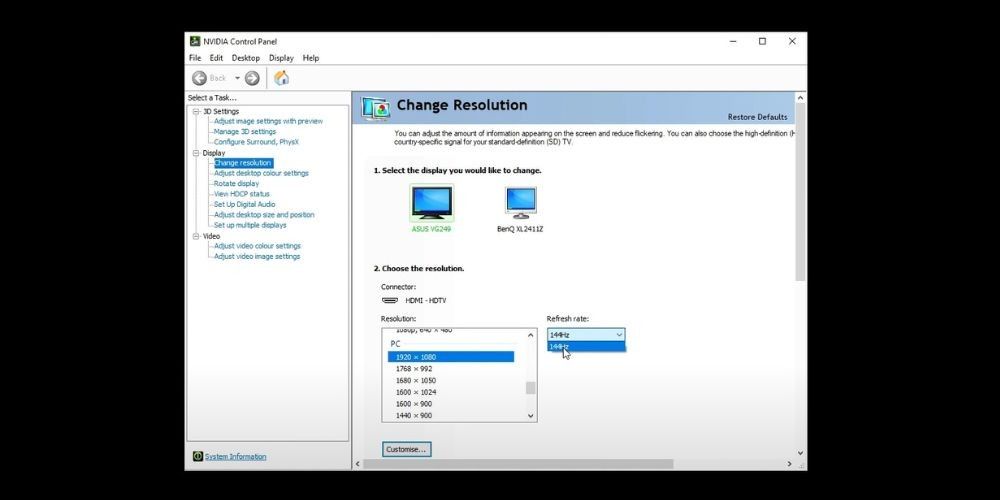Image resolution: width=1000 pixels, height=500 pixels.
Task: Open the Desktop menu
Action: coord(246,58)
